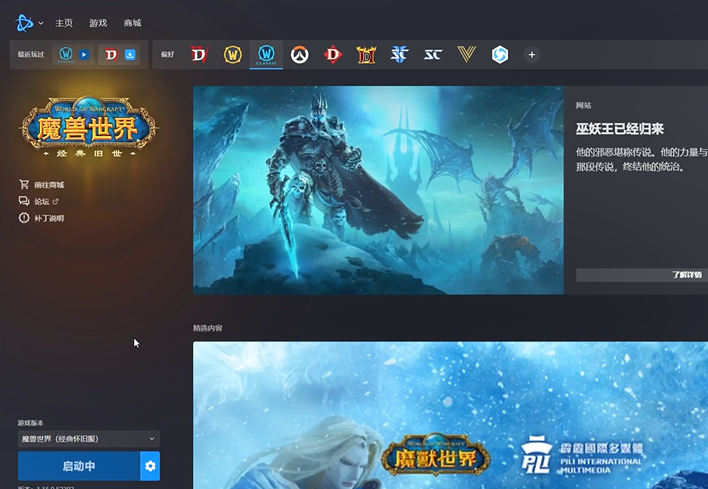Screen dimensions: 708x489
Task: Click the 最近玩过 label
Action: (x=31, y=55)
